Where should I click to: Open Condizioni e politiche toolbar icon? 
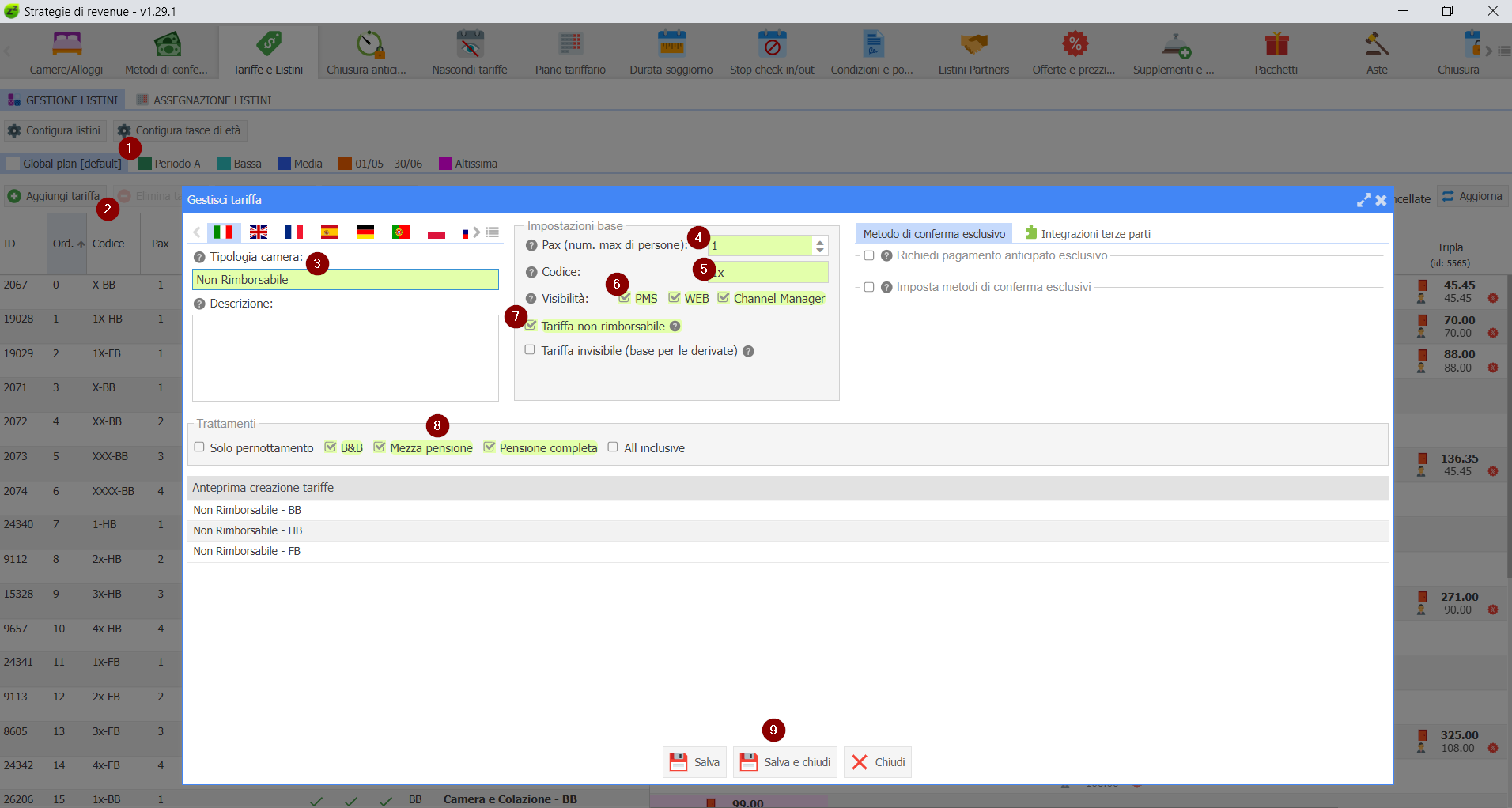click(x=872, y=52)
